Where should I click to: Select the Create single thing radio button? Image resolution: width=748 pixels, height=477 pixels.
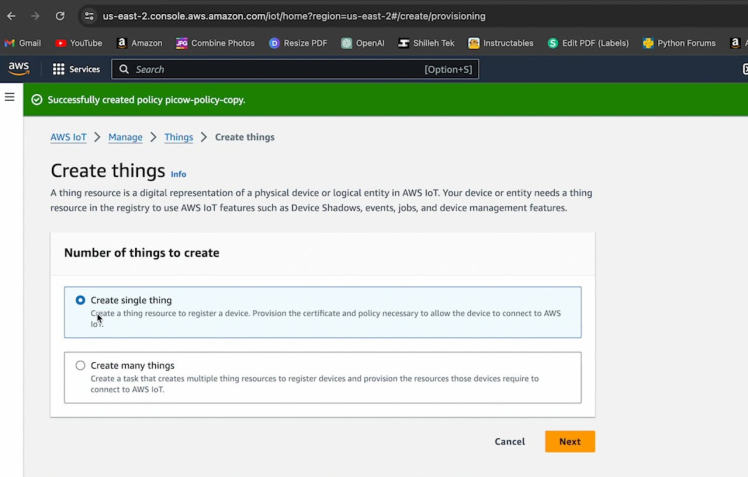point(80,300)
